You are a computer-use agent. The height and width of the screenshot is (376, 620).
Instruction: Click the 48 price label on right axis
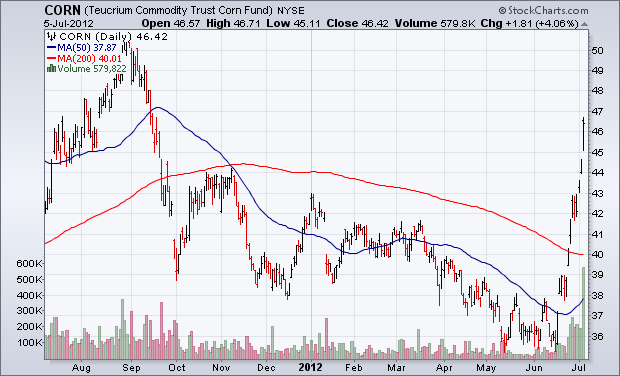597,91
